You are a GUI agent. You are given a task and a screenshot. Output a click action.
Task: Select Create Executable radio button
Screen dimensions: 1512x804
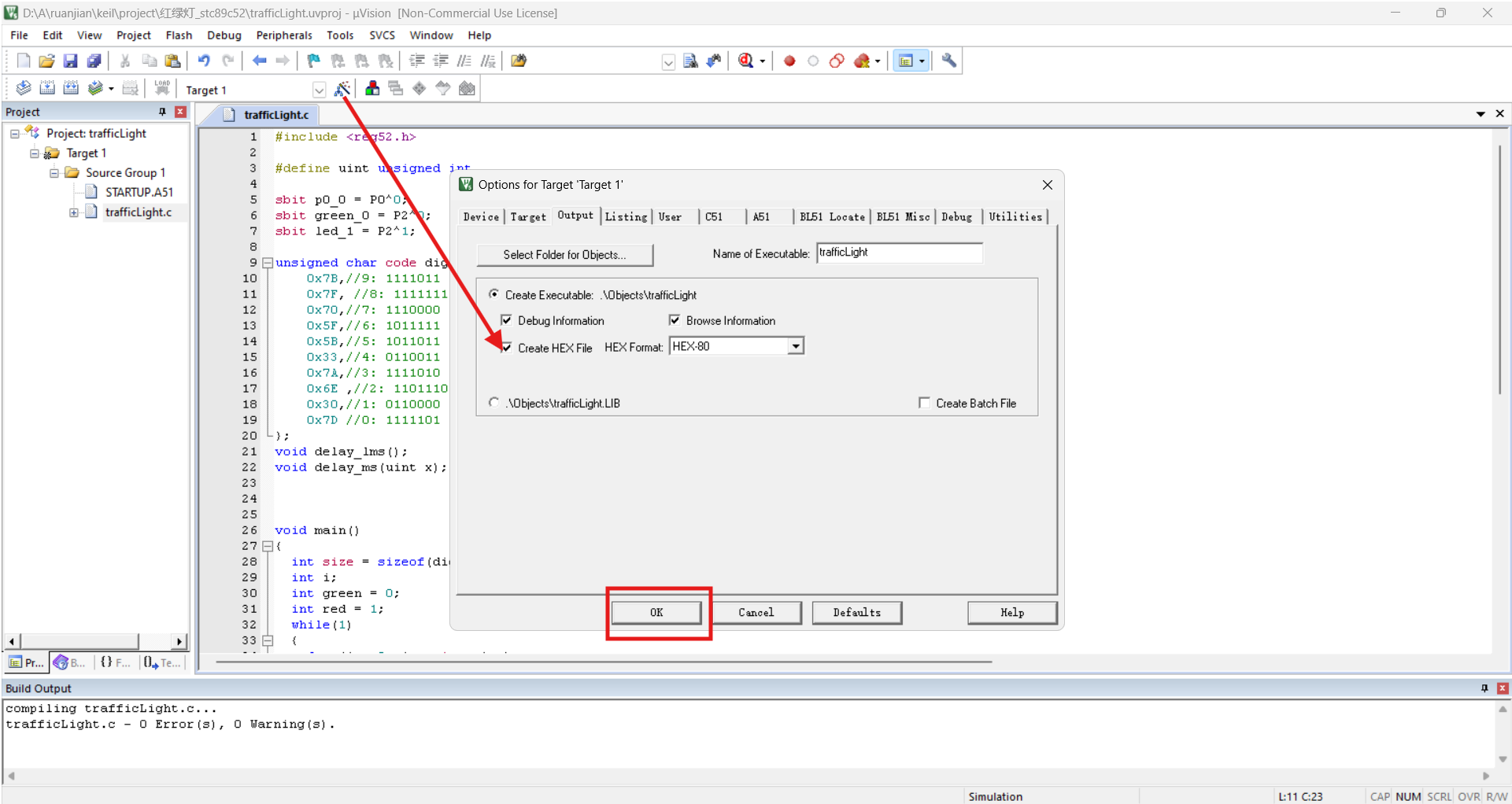[494, 294]
